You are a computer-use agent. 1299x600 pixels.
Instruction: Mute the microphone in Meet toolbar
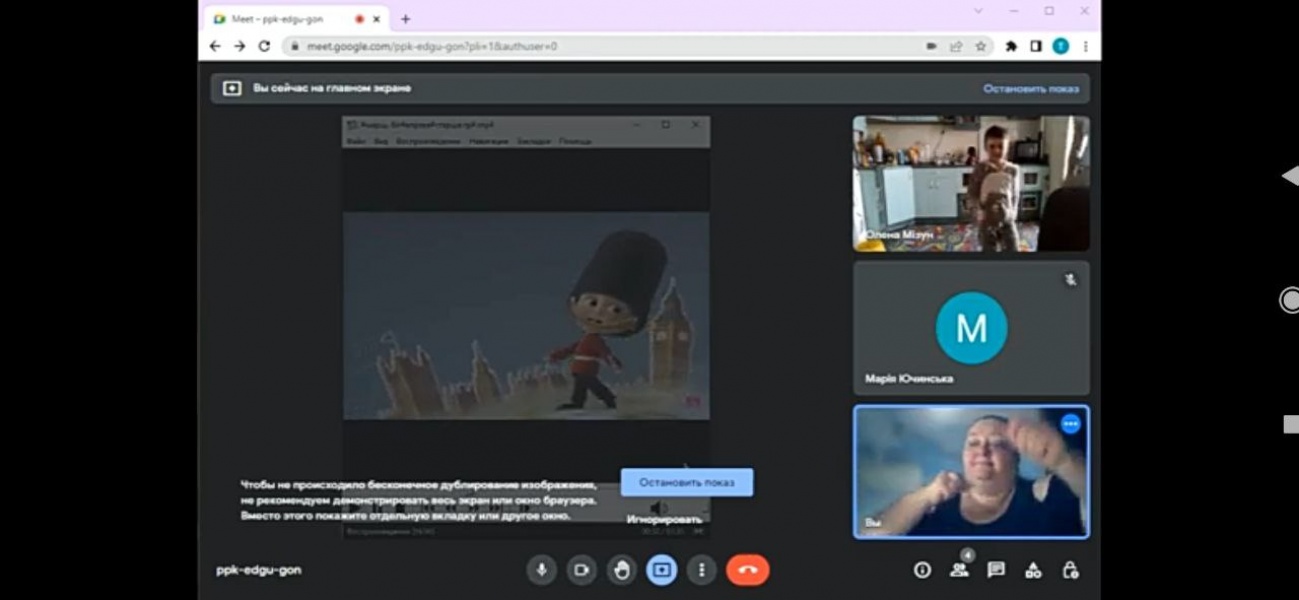pos(541,570)
